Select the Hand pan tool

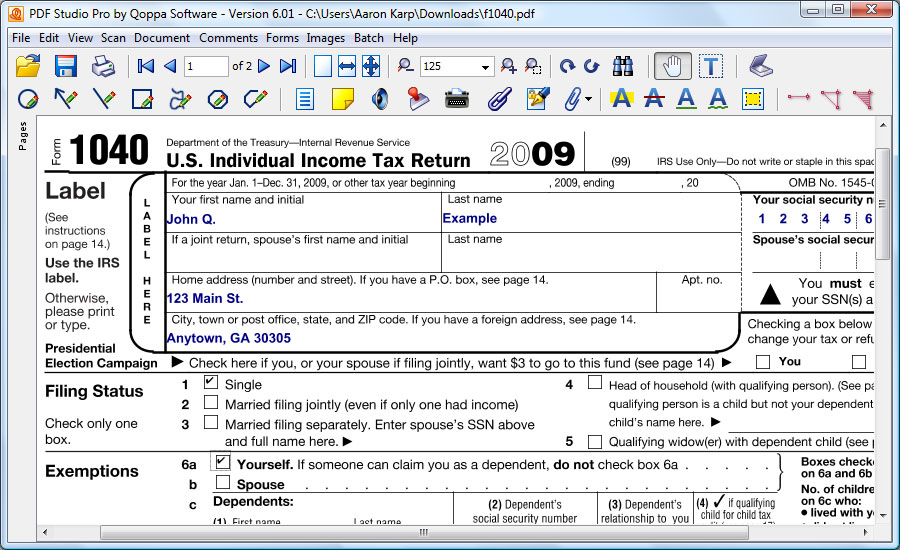click(672, 67)
